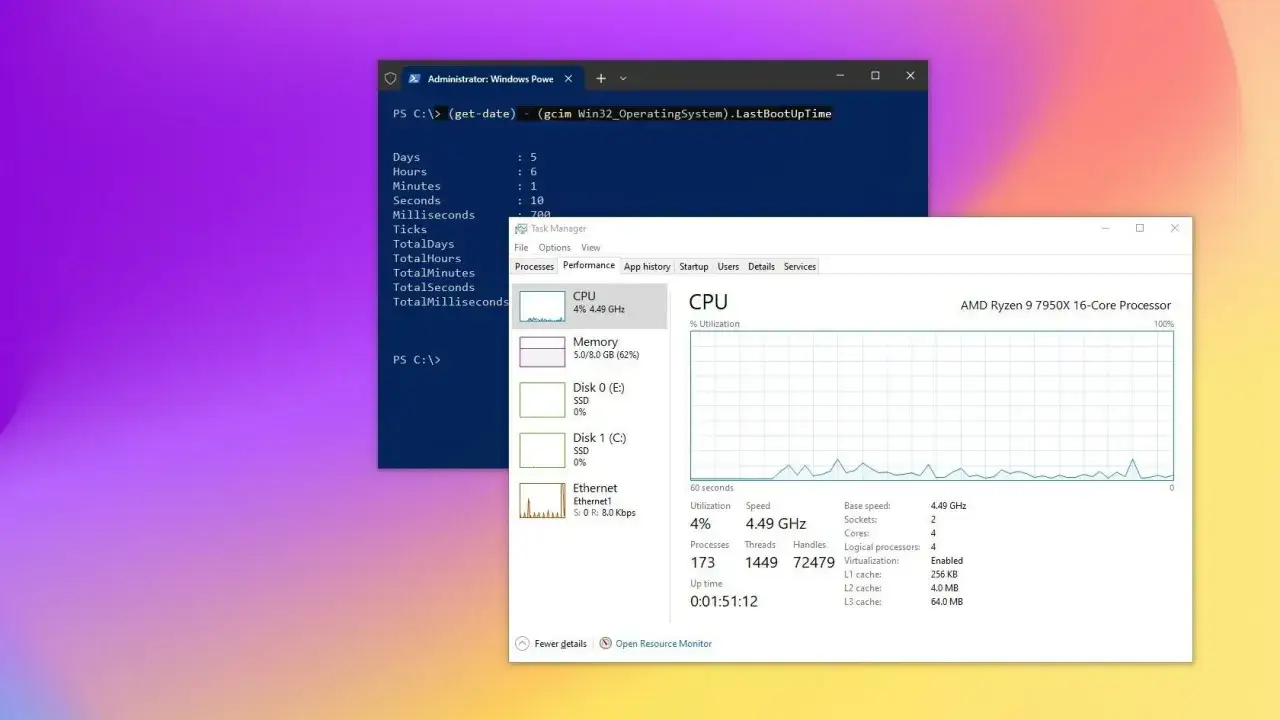
Task: Click the Task Manager title bar icon
Action: click(521, 229)
